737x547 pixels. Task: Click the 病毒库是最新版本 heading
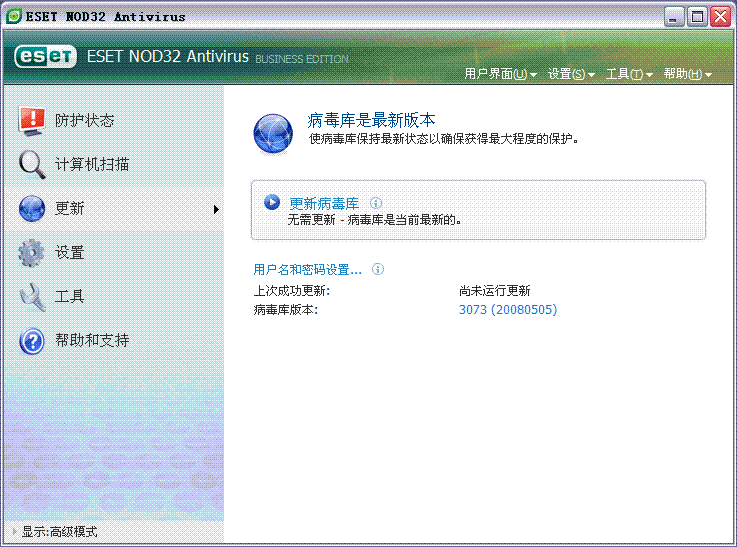pyautogui.click(x=371, y=120)
